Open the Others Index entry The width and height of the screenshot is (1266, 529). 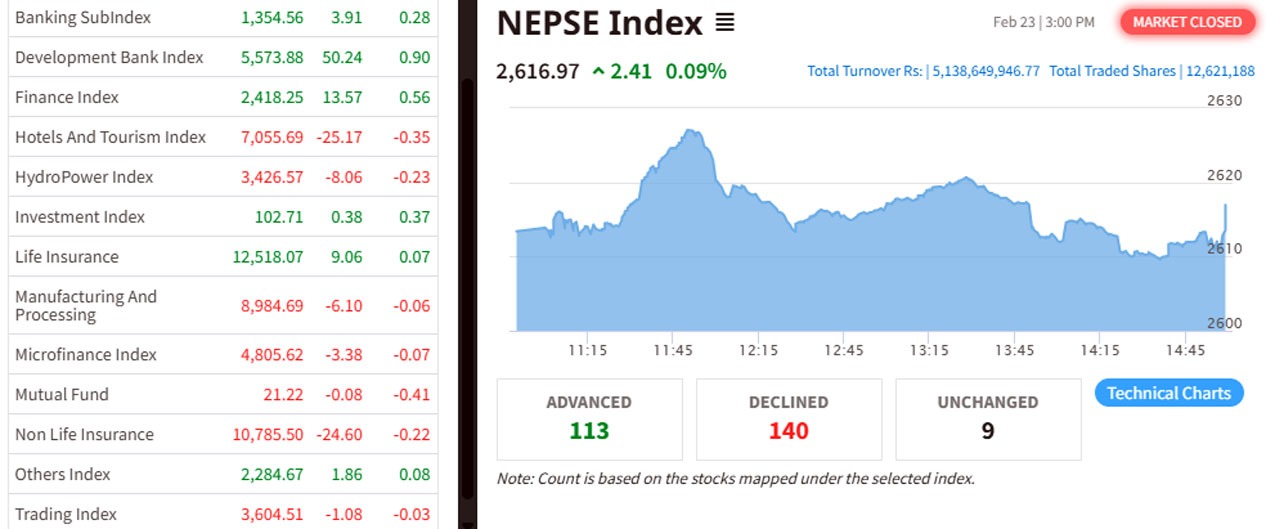pos(60,474)
